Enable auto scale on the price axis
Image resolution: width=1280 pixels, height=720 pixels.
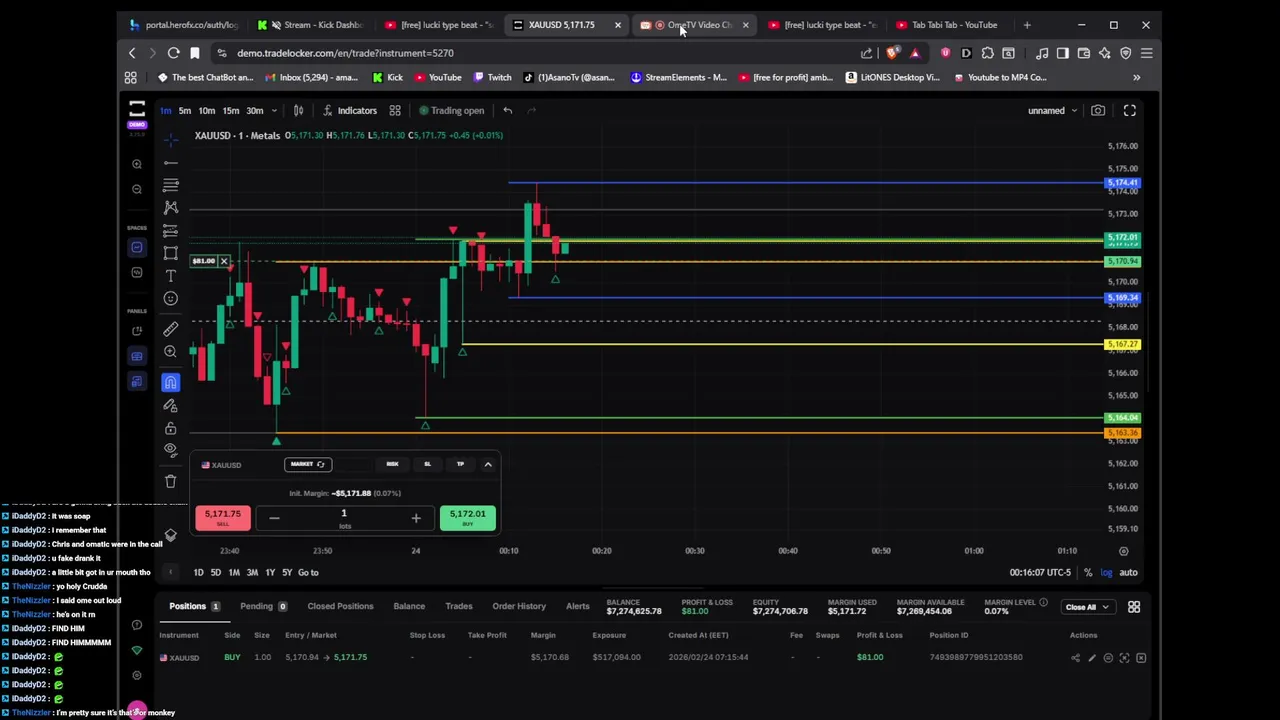1128,573
